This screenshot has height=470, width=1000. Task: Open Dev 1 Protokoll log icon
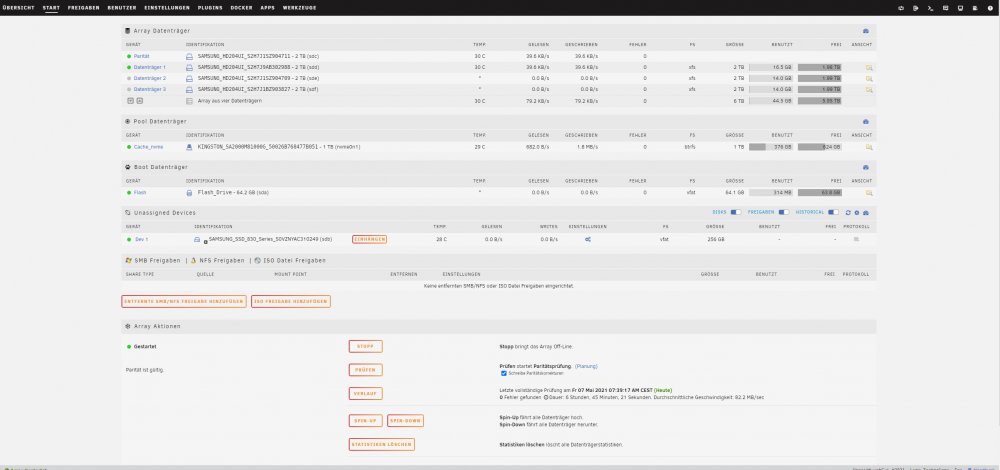pos(856,239)
